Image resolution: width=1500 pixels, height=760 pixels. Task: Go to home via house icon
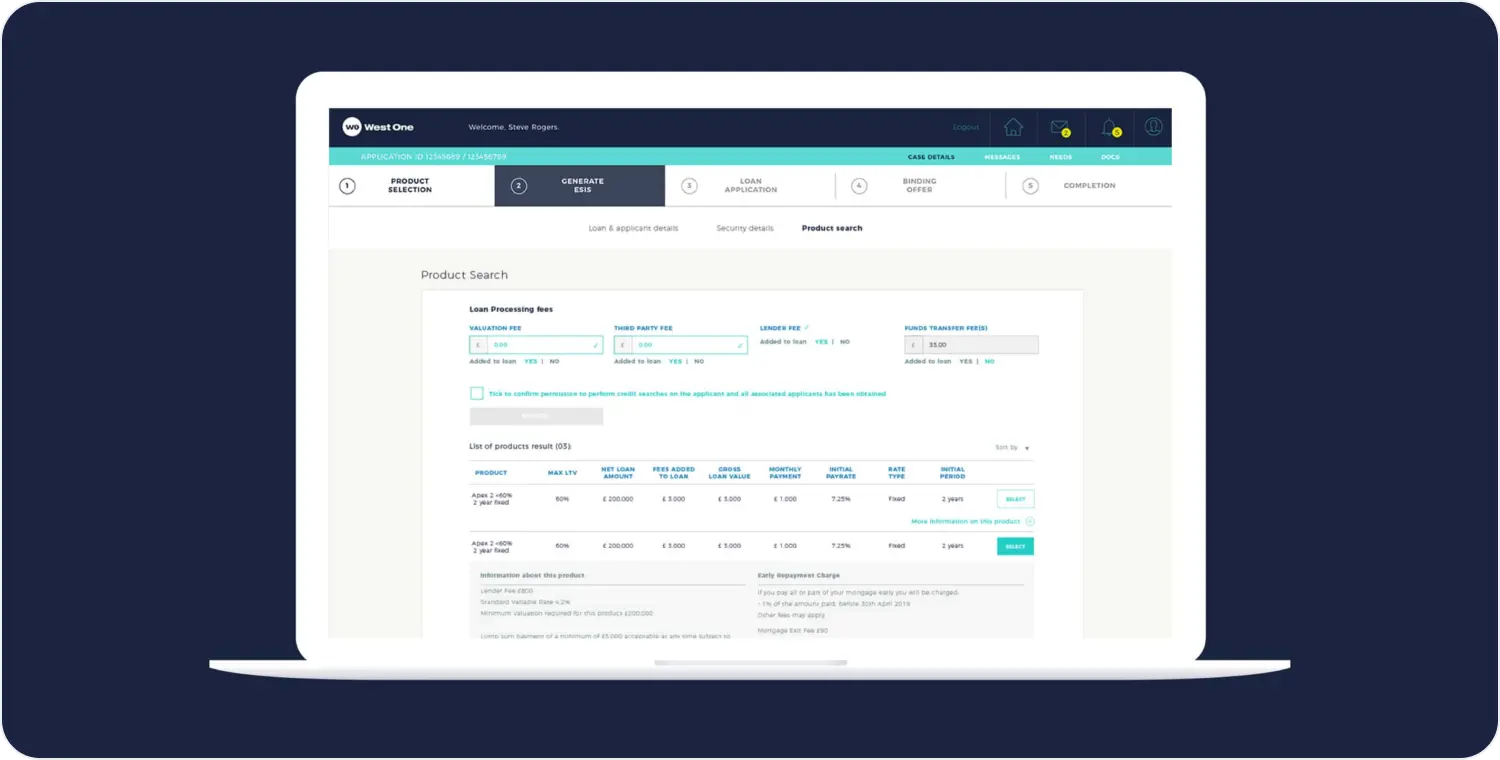pos(1013,127)
